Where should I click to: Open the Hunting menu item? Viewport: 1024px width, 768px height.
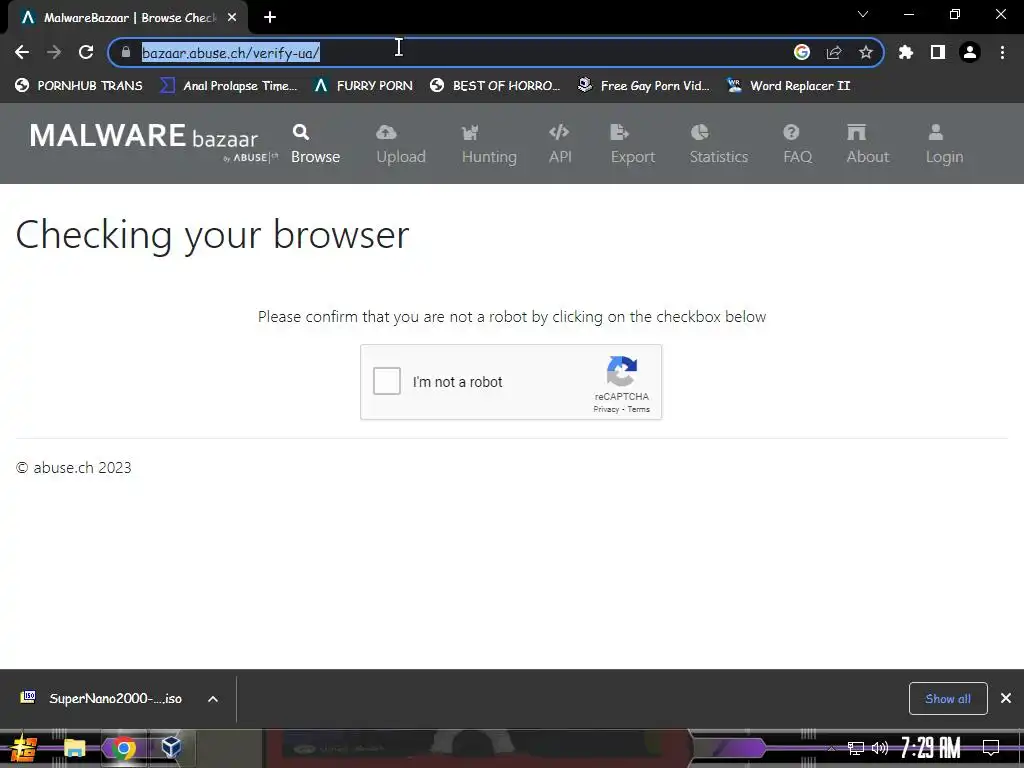(x=489, y=144)
